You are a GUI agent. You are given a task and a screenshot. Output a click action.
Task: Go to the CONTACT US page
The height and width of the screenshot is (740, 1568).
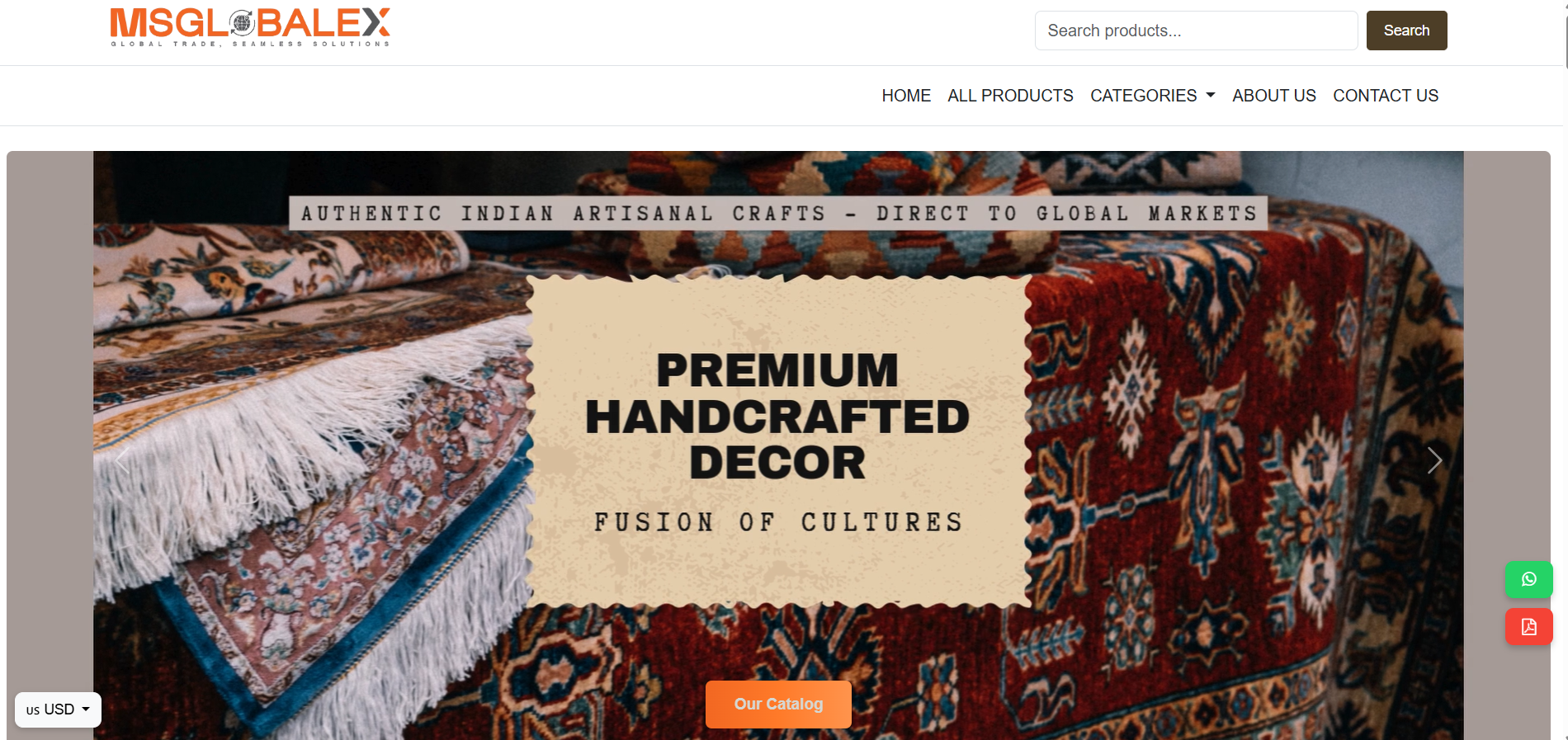[1386, 96]
